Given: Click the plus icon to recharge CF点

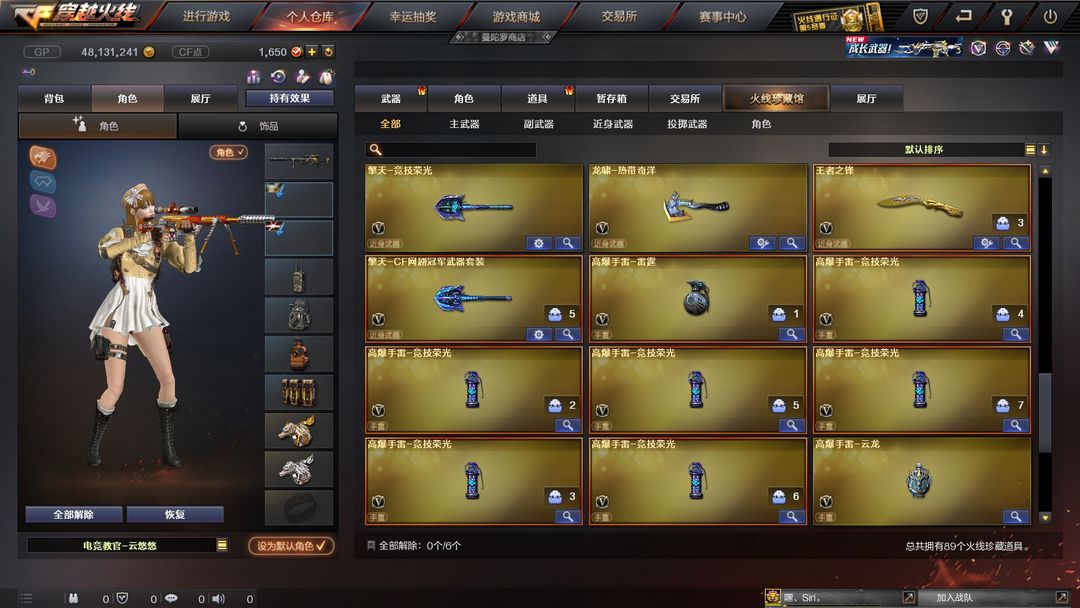Looking at the screenshot, I should point(311,52).
